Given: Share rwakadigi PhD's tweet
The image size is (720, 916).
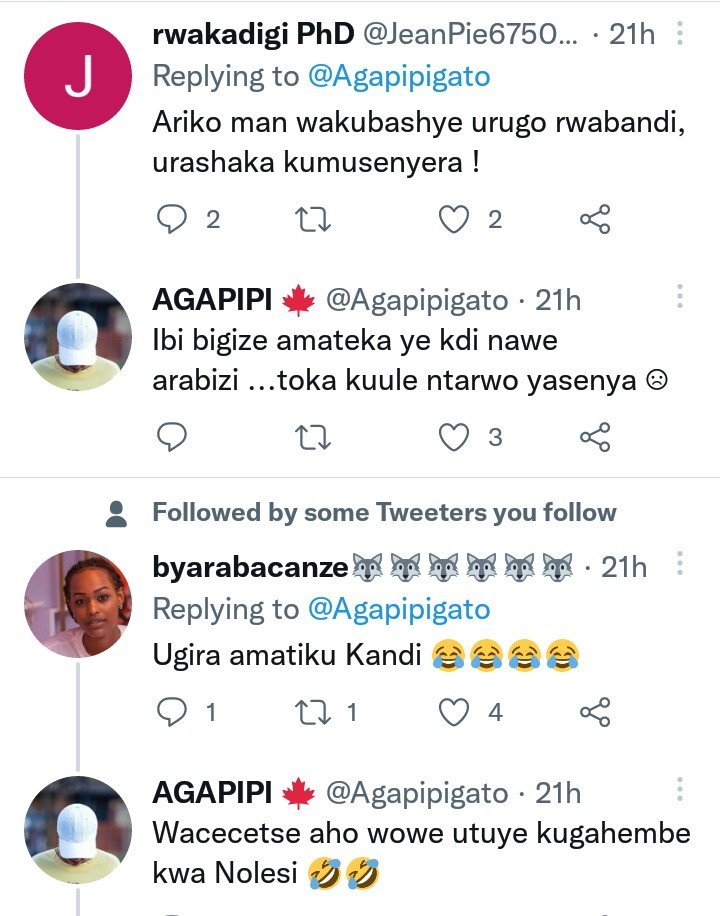Looking at the screenshot, I should click(595, 219).
